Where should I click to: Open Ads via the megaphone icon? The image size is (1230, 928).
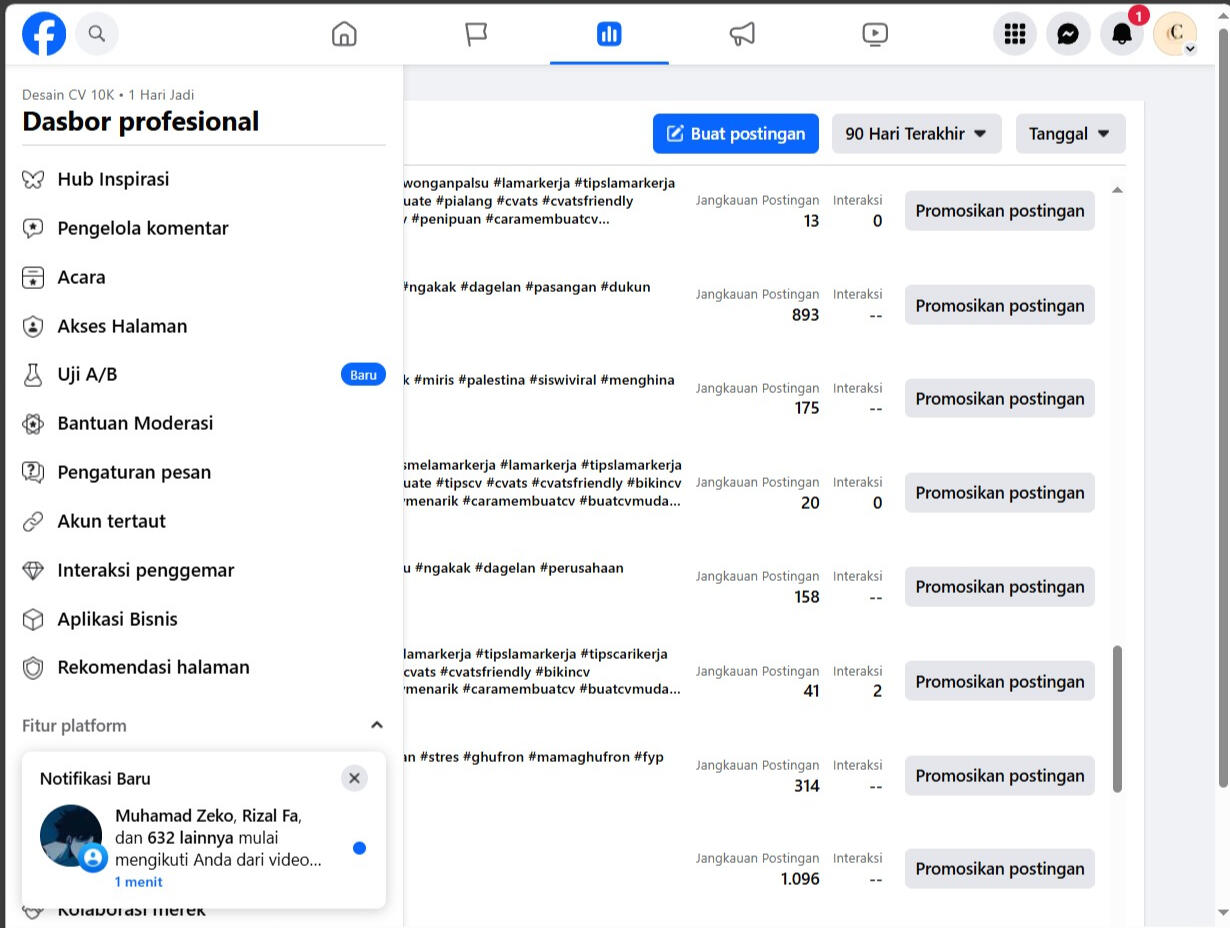[742, 34]
